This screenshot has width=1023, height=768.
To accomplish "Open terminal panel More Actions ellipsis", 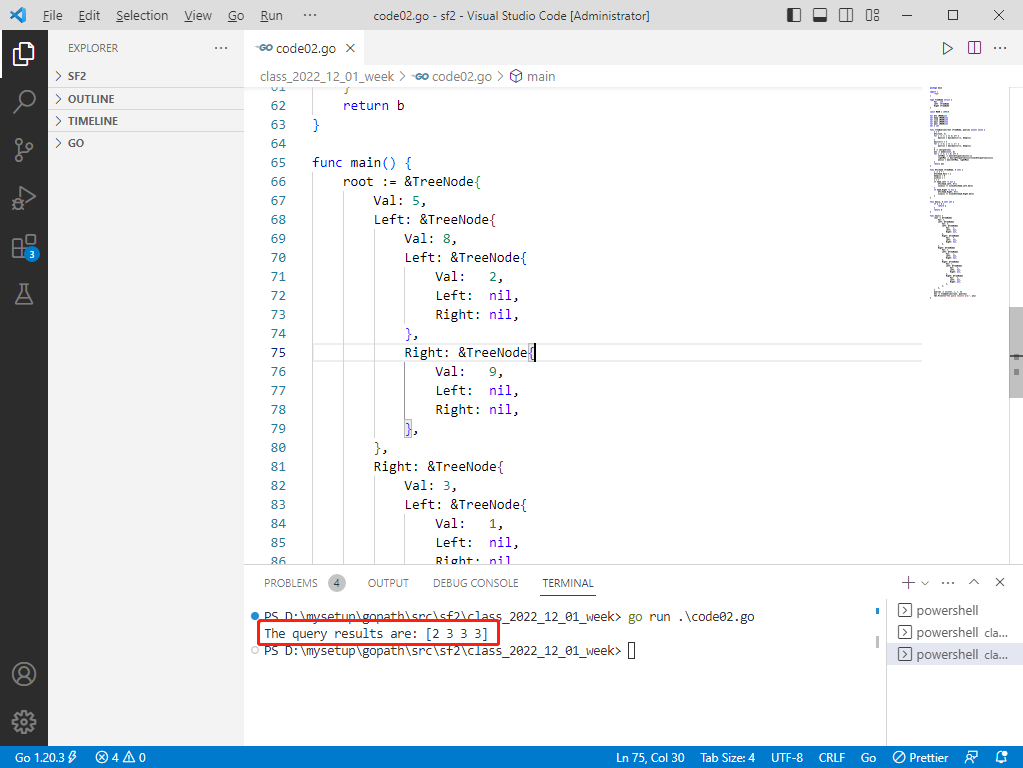I will [948, 583].
